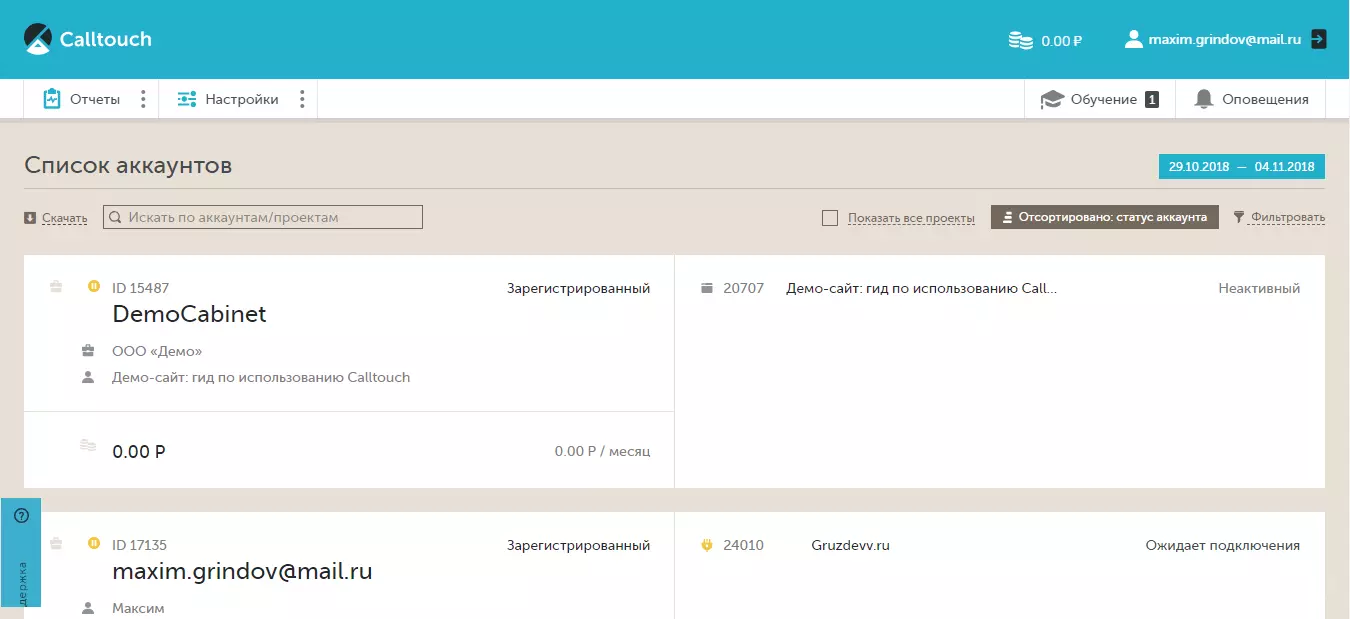Click the yellow pause status icon for ID 15487

(94, 287)
